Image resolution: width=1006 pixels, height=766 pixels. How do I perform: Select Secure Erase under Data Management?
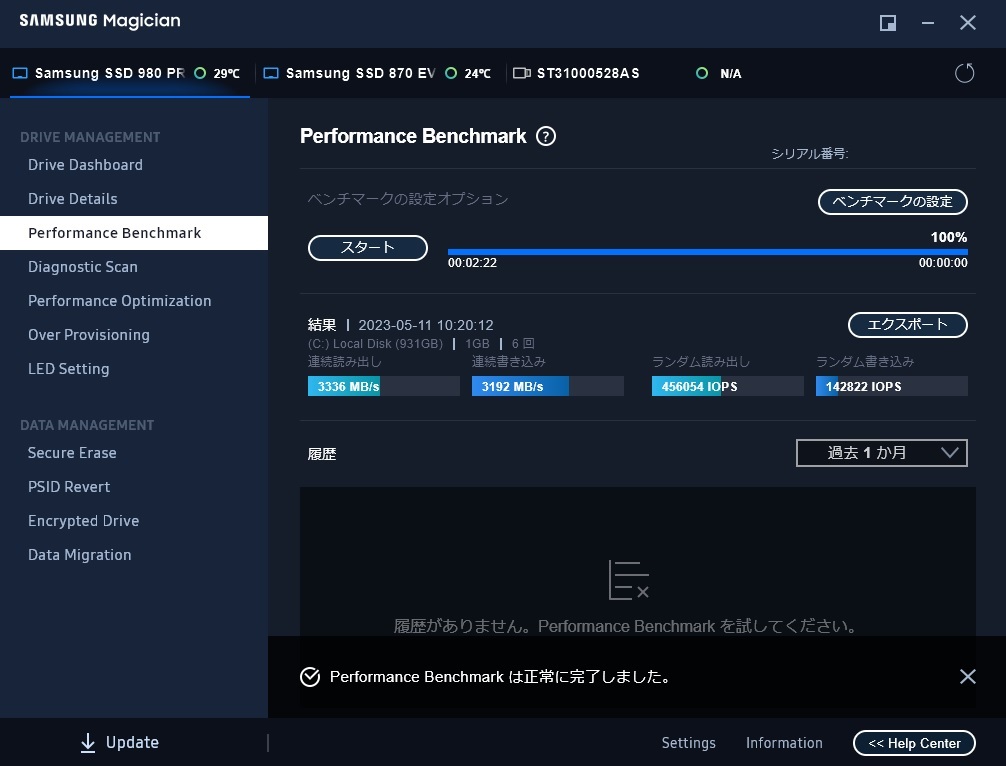pyautogui.click(x=72, y=453)
